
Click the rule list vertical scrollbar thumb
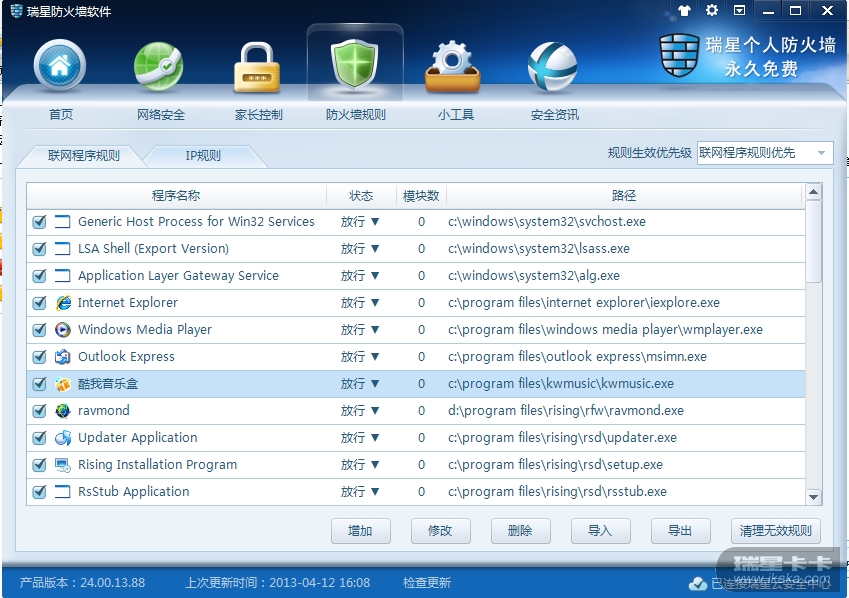click(x=813, y=240)
